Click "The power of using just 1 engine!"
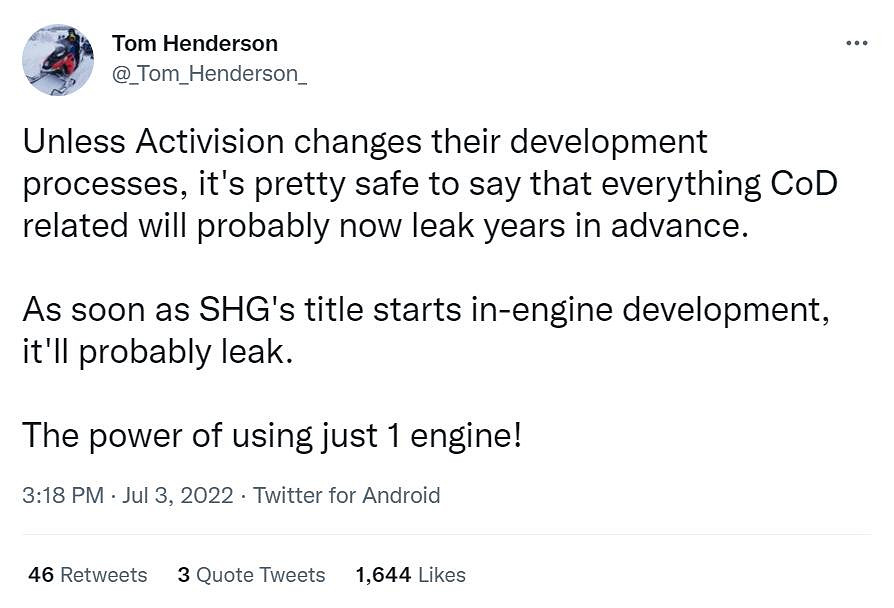The height and width of the screenshot is (608, 894). click(271, 436)
